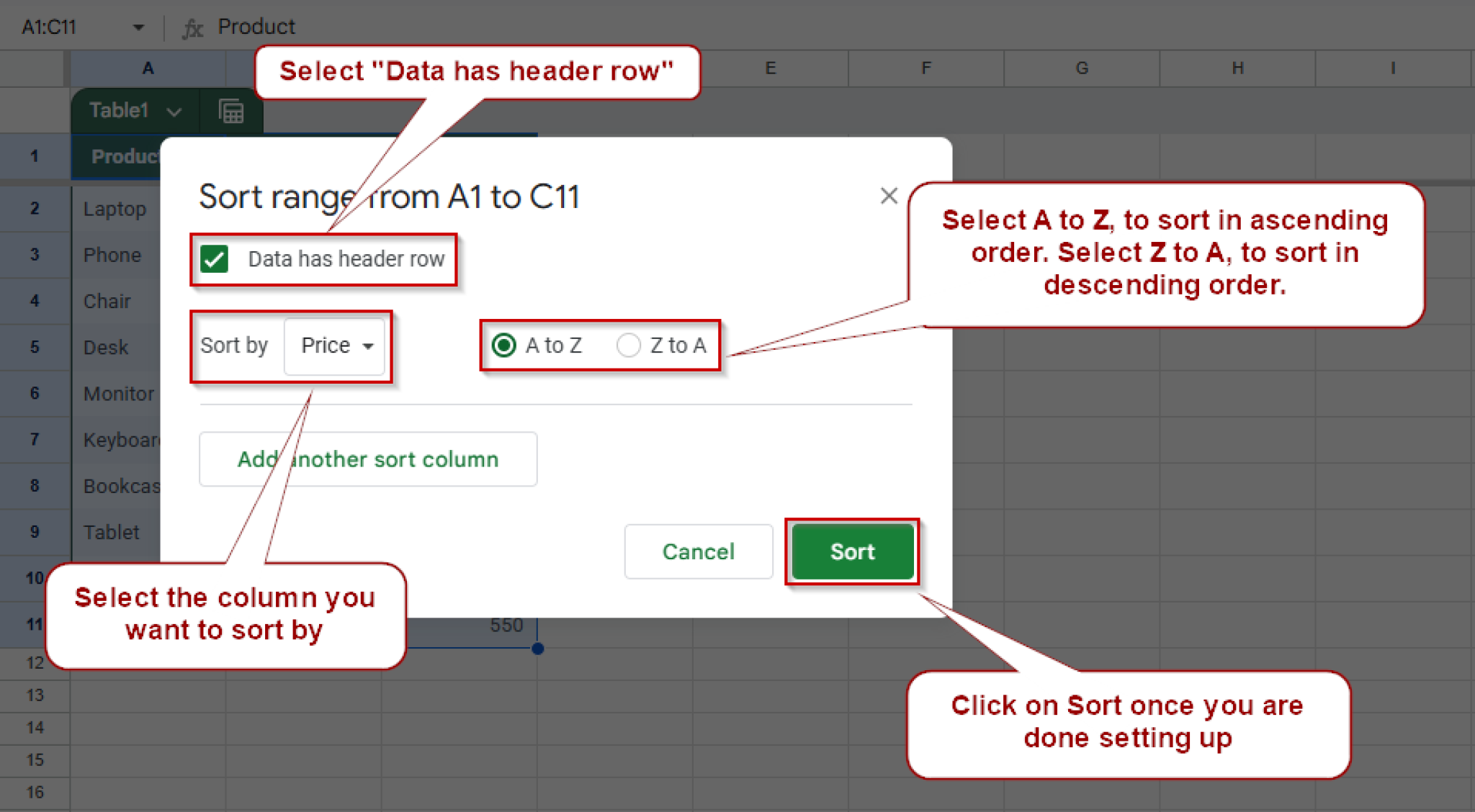
Task: Click Add another sort column
Action: (x=367, y=459)
